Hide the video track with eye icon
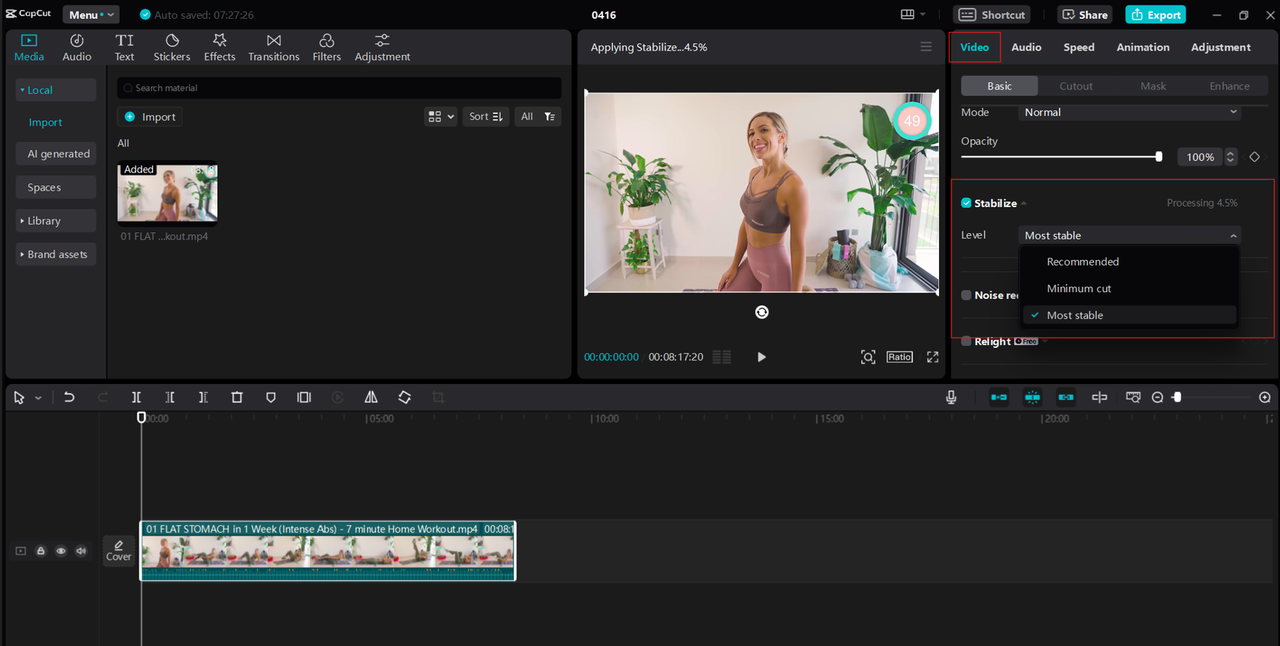The height and width of the screenshot is (646, 1280). (x=61, y=551)
